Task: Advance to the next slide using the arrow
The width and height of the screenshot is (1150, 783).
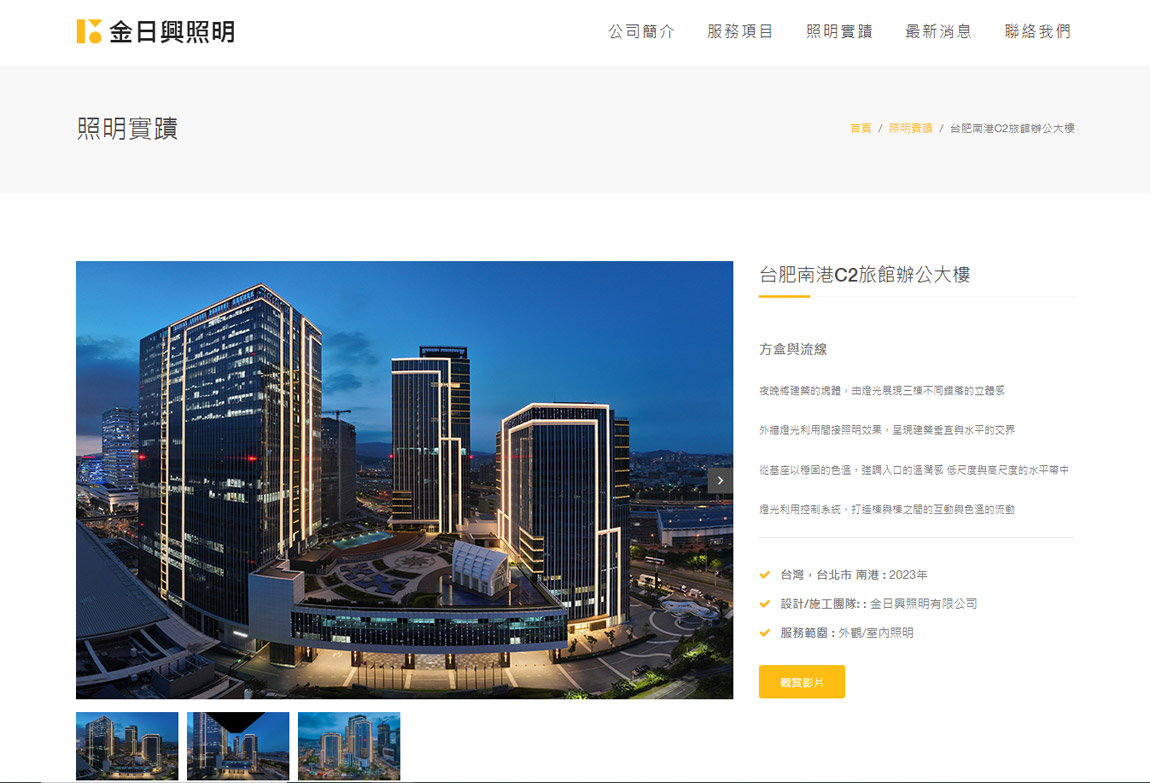Action: (x=720, y=481)
